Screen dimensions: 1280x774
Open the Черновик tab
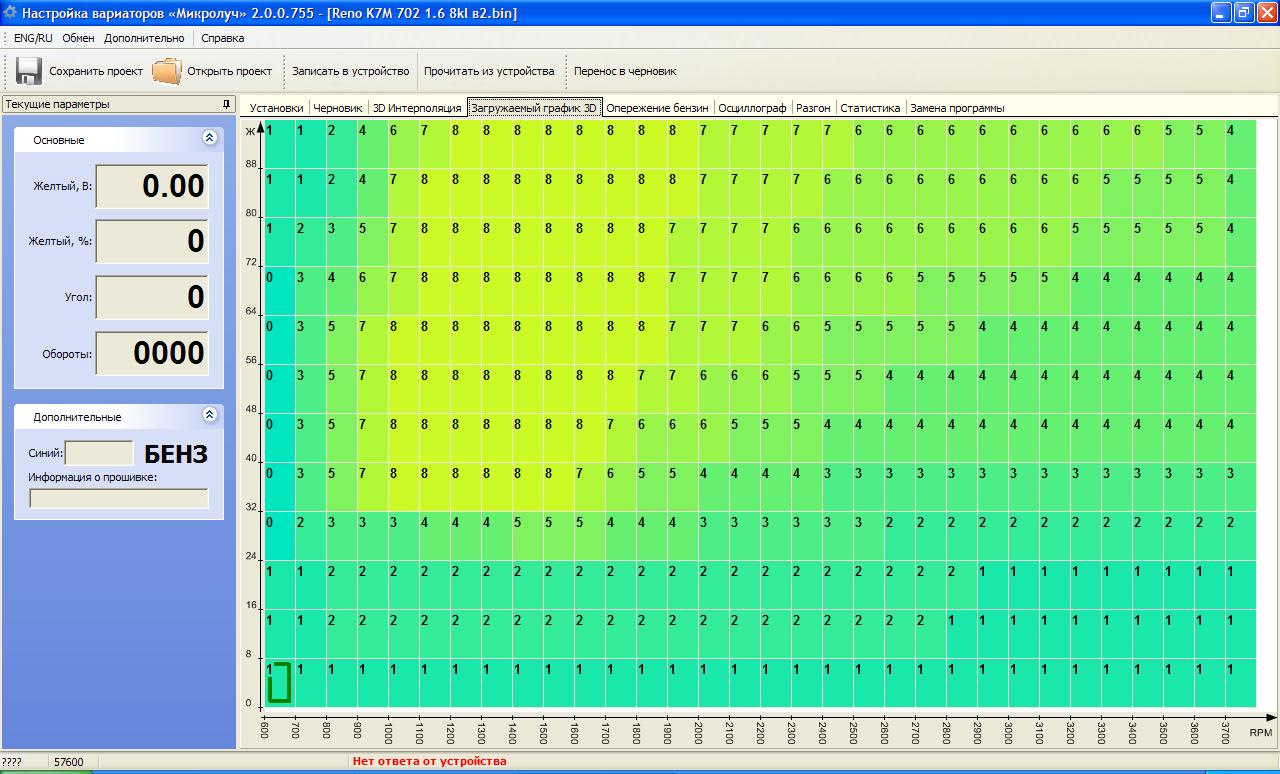point(338,108)
